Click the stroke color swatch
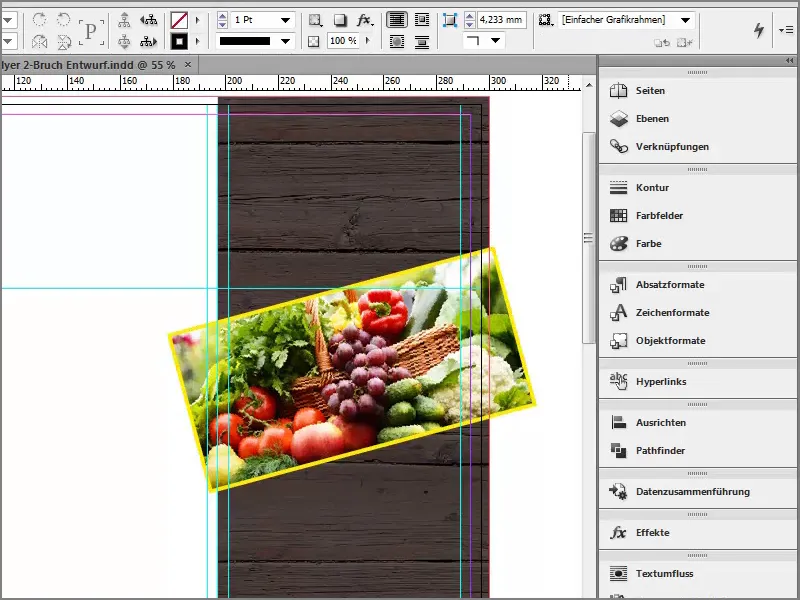 click(x=179, y=41)
